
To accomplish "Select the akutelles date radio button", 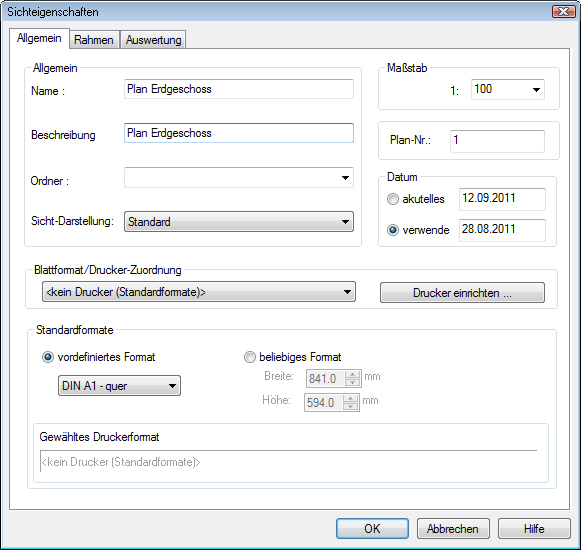I will (x=393, y=199).
